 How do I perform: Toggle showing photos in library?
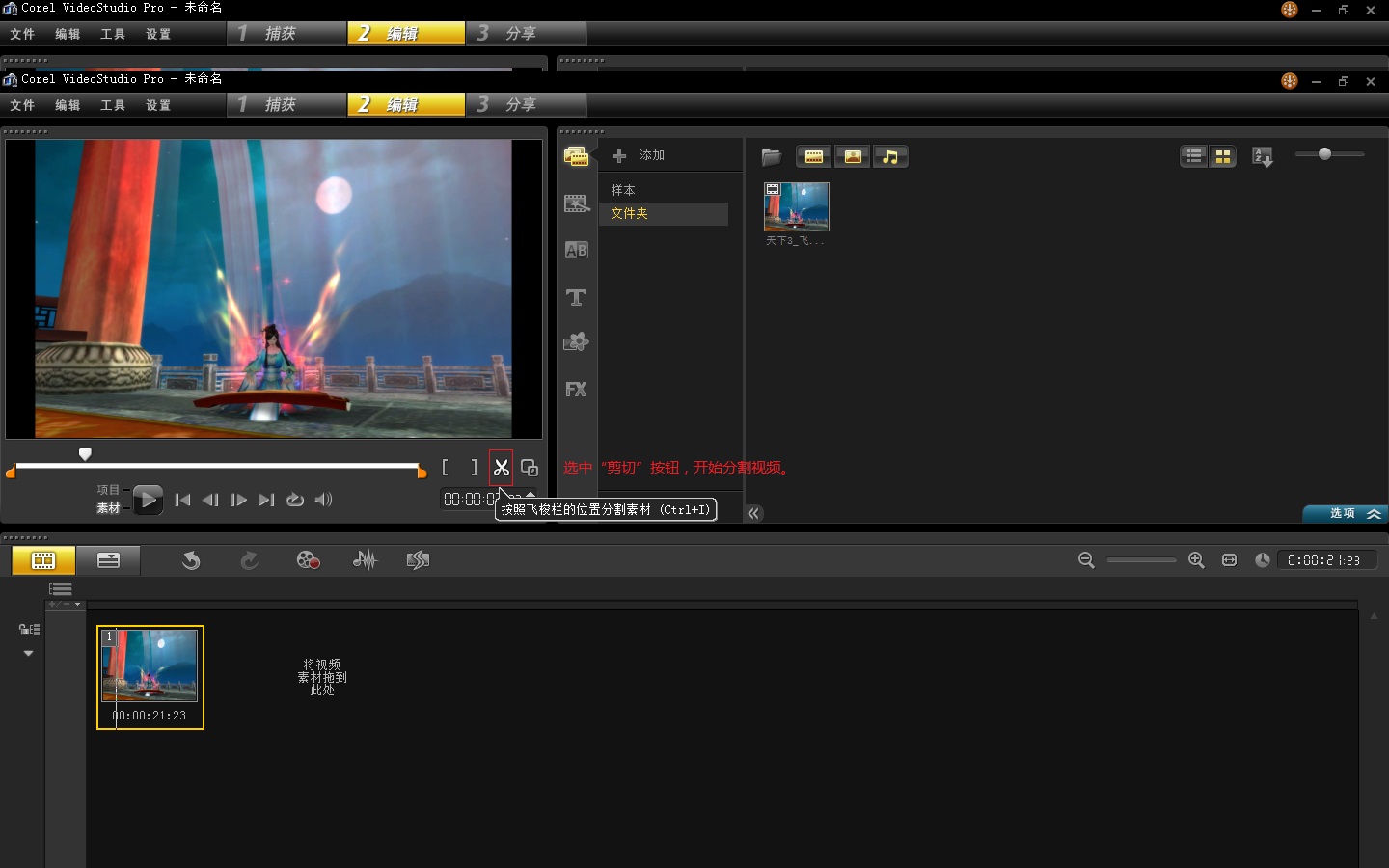tap(853, 156)
